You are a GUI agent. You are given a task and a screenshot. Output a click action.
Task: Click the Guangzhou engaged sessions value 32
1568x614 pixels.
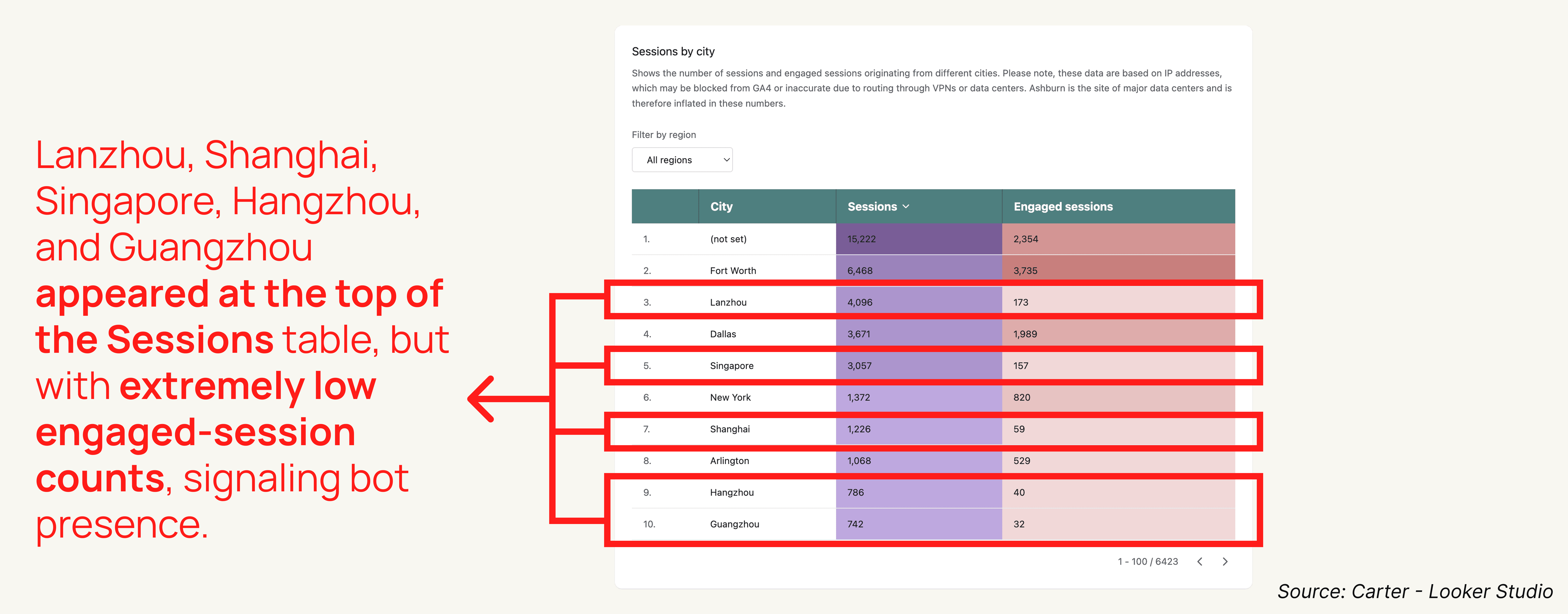coord(1019,524)
